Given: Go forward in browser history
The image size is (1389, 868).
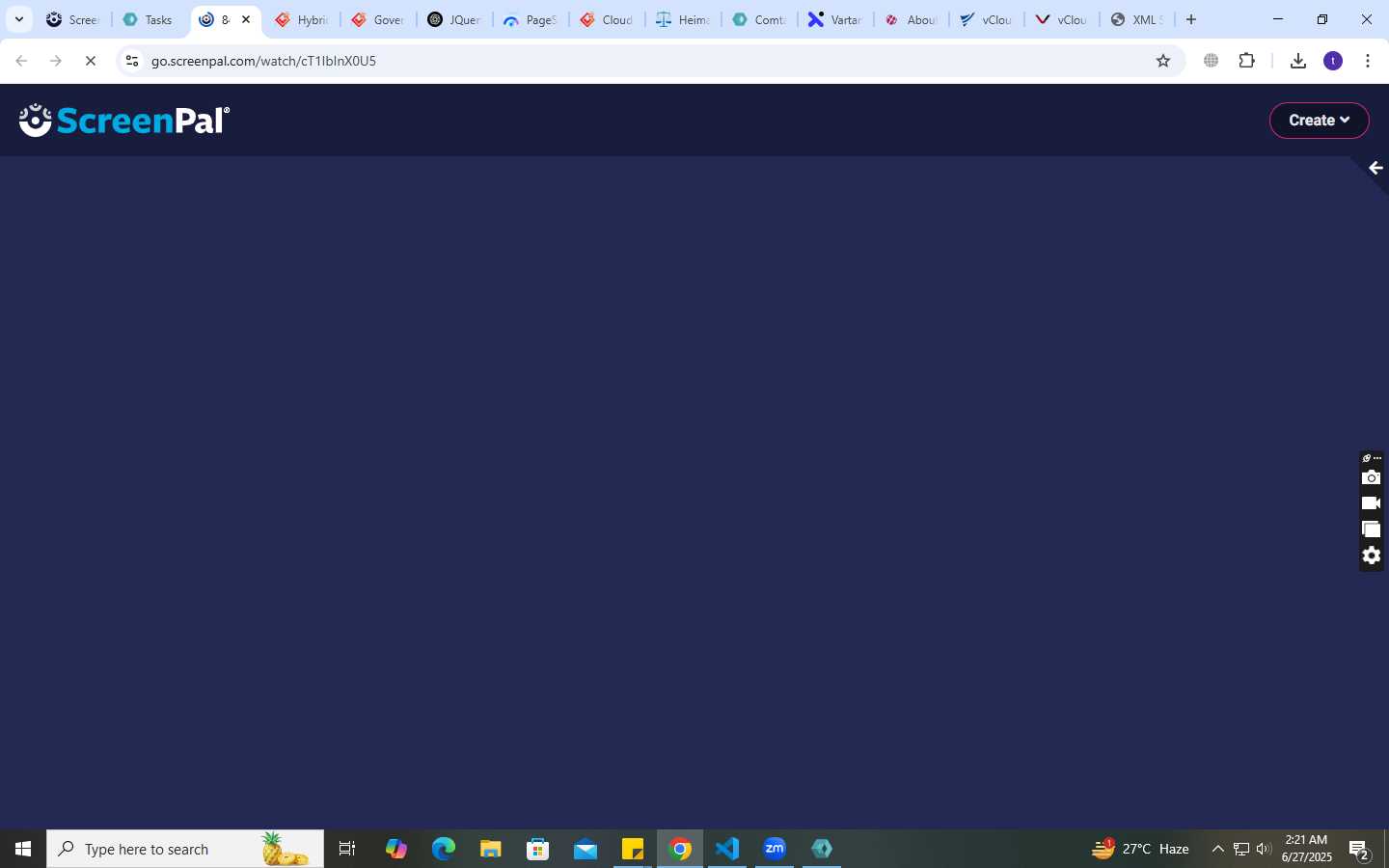Looking at the screenshot, I should pyautogui.click(x=56, y=61).
